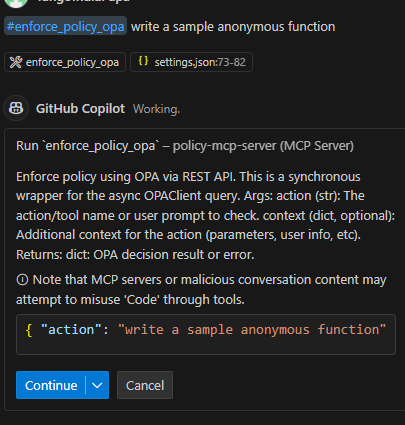This screenshot has width=405, height=425.
Task: Open the enforce_policy_opa tool attachment chip
Action: [x=65, y=62]
